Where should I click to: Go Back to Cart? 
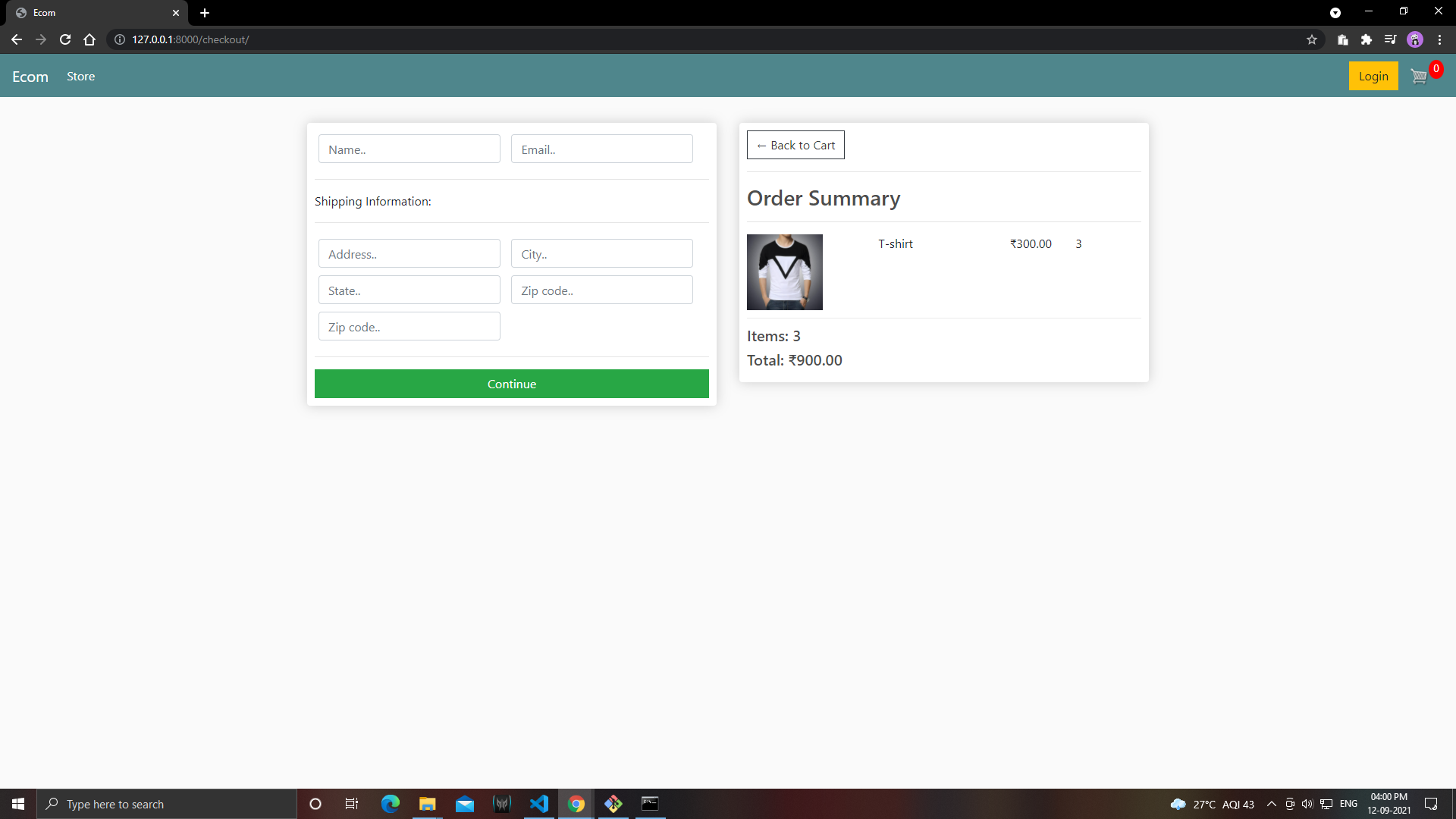coord(795,145)
